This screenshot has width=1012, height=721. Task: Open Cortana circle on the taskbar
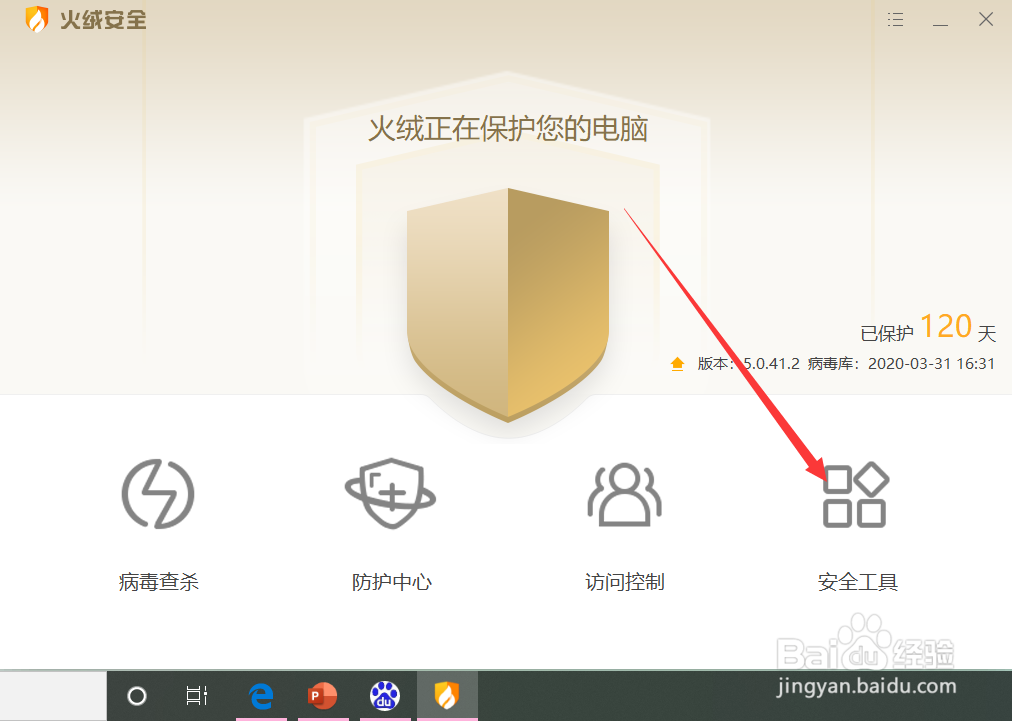137,696
